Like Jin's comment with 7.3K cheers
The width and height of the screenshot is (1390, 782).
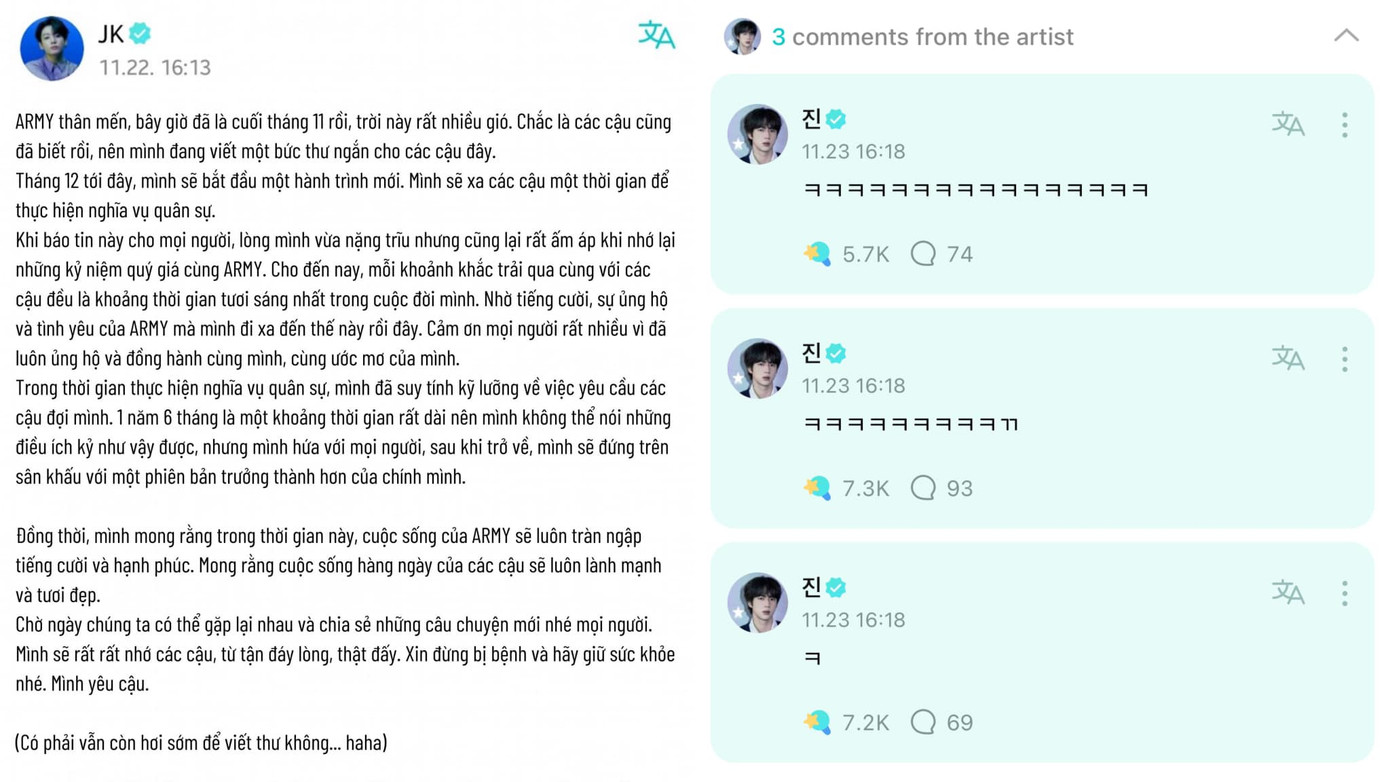(x=817, y=488)
